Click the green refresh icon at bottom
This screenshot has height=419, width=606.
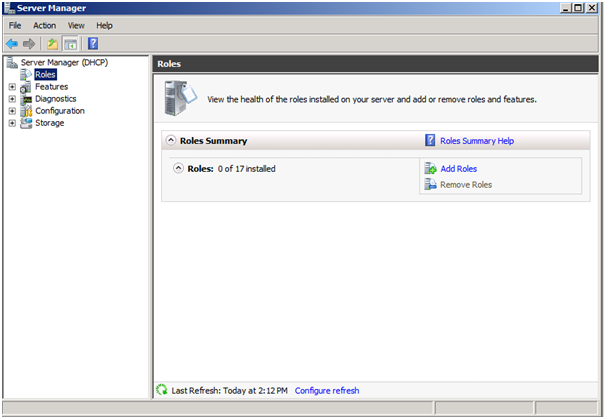162,390
